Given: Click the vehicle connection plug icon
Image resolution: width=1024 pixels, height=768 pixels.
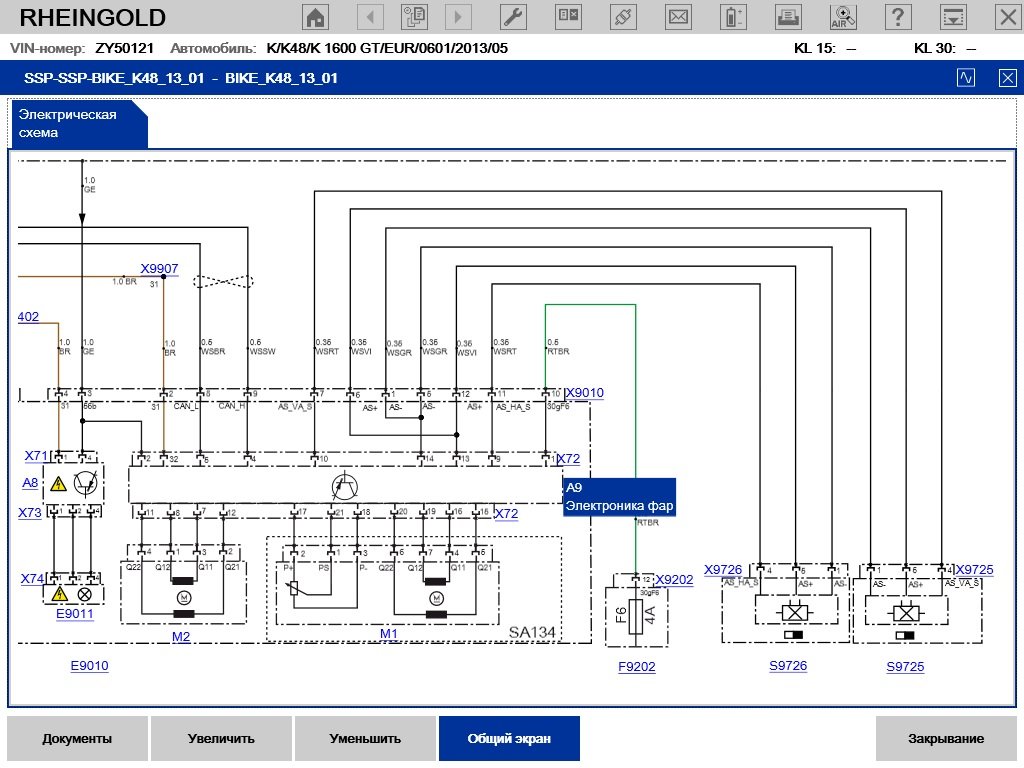Looking at the screenshot, I should pos(622,17).
